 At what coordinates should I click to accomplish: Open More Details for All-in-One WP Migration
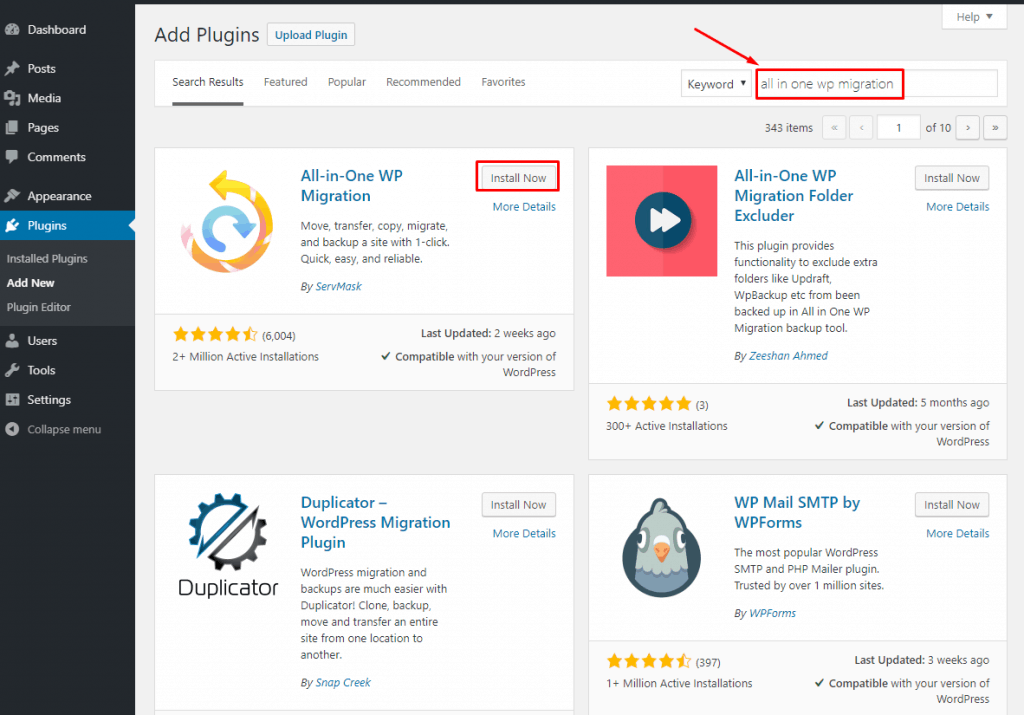[x=524, y=207]
